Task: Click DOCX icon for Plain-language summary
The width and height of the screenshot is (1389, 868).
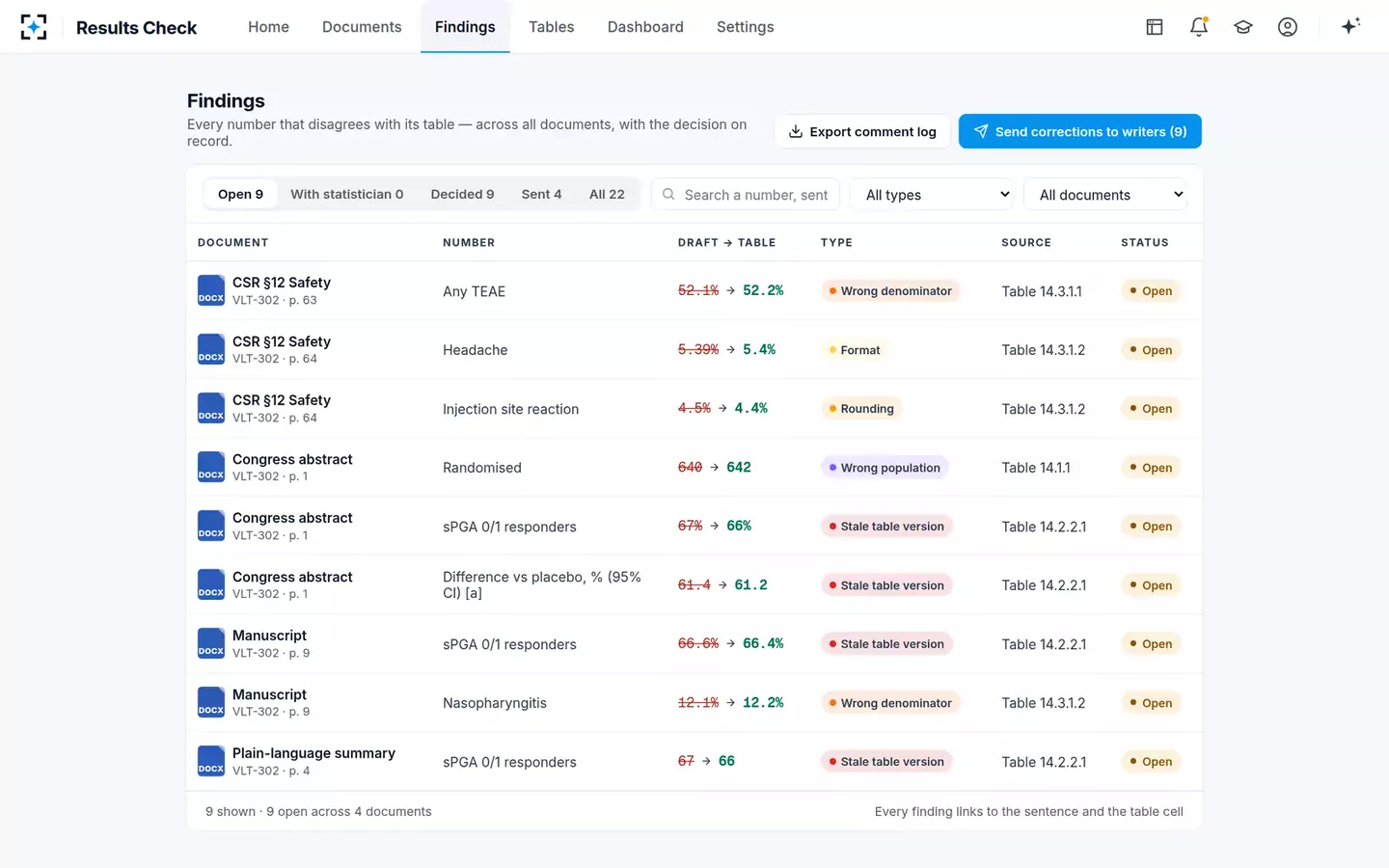Action: [211, 762]
